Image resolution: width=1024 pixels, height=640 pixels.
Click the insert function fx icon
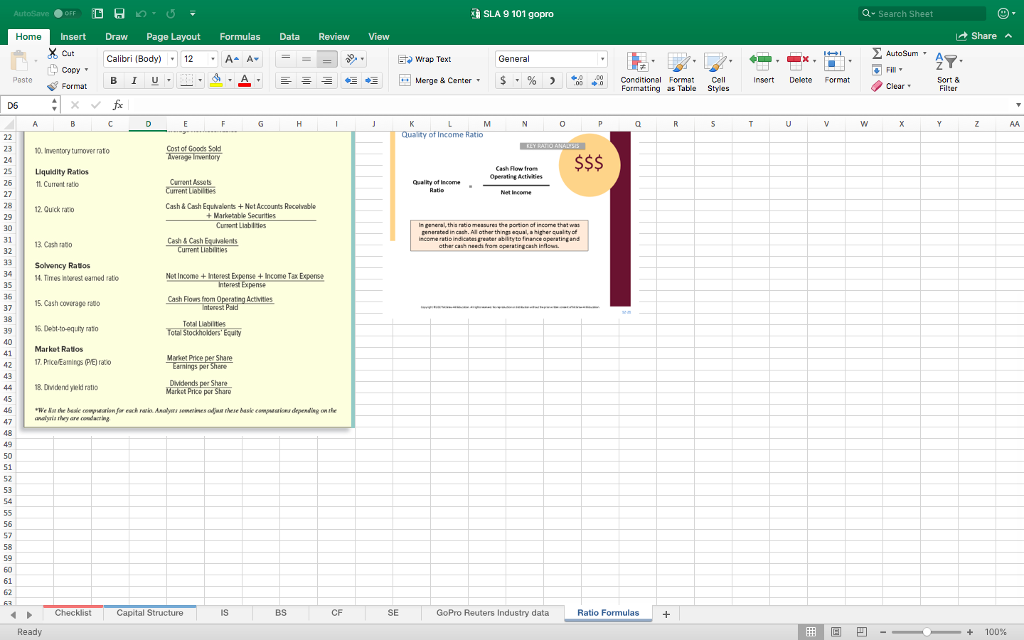[118, 105]
